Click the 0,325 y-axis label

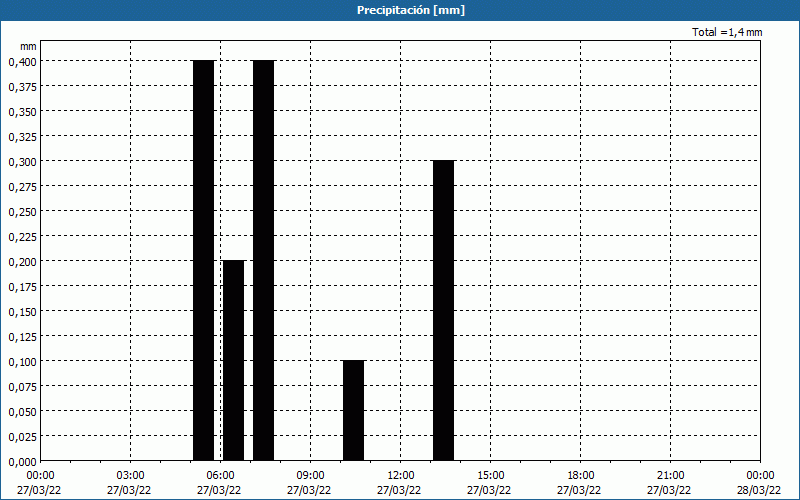(22, 137)
